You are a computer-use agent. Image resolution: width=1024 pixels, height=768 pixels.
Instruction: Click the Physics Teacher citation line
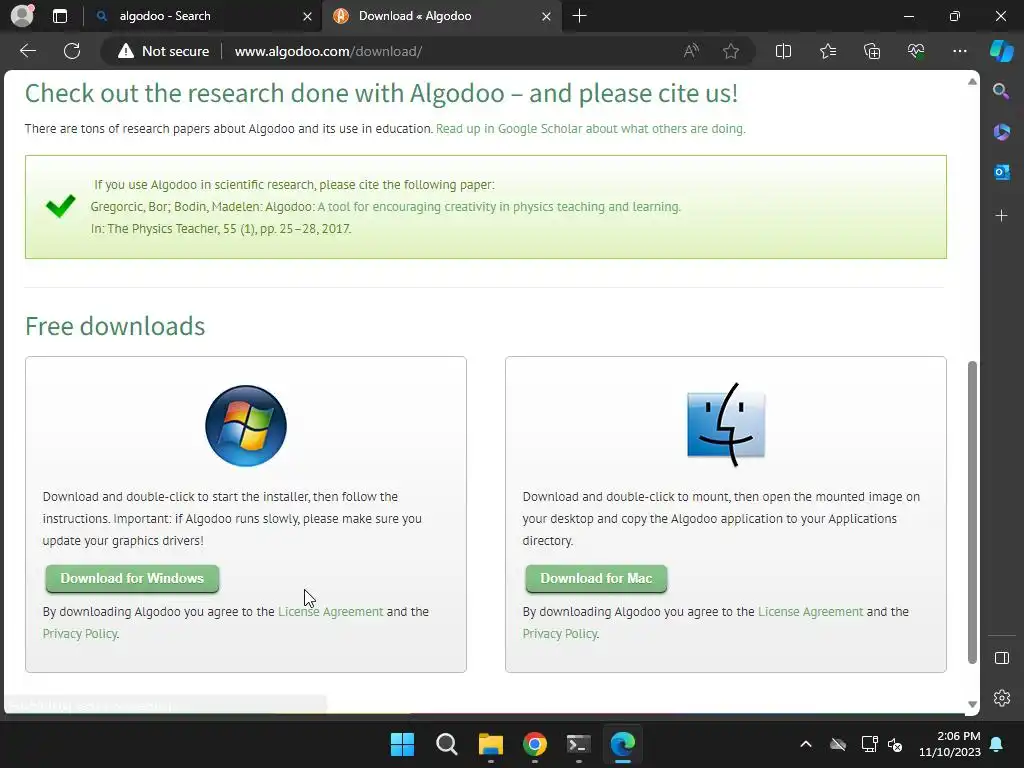click(221, 229)
